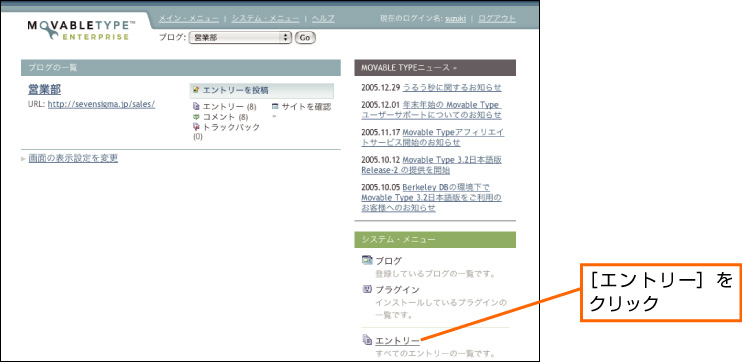Open MOVABLE TYPEニュース header link

click(x=409, y=68)
